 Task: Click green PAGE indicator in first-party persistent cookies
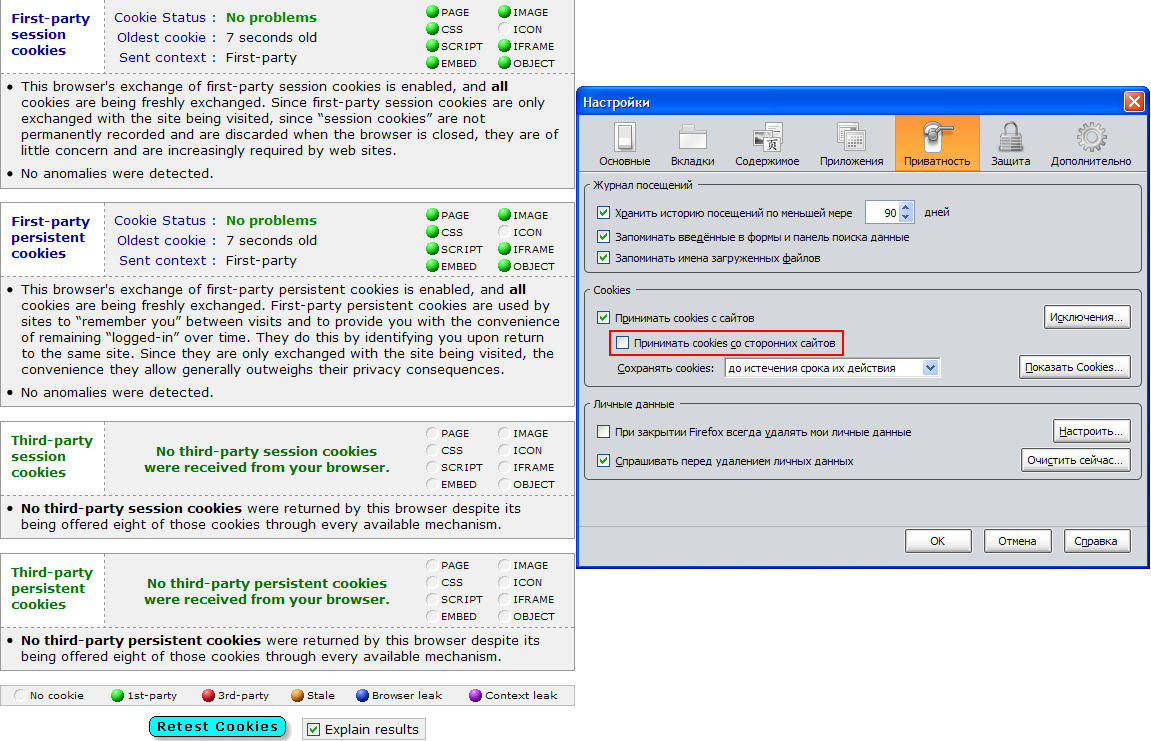coord(432,214)
